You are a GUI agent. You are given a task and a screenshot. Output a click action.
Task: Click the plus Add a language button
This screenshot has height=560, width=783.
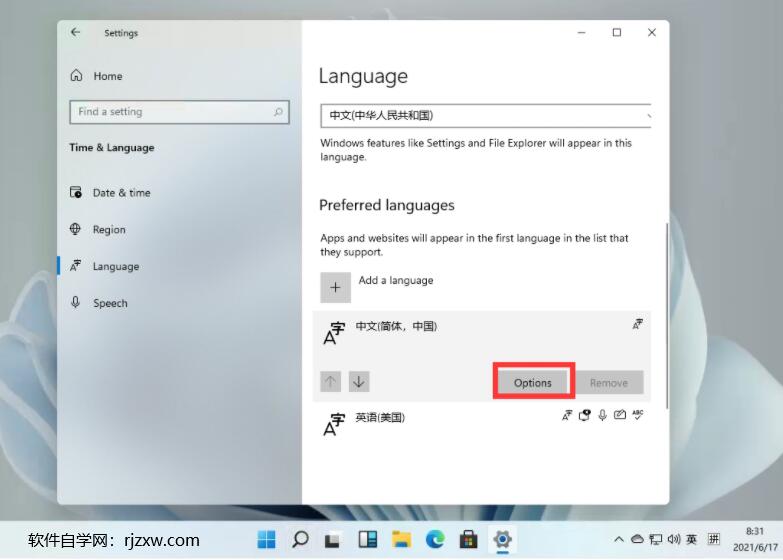tap(336, 287)
